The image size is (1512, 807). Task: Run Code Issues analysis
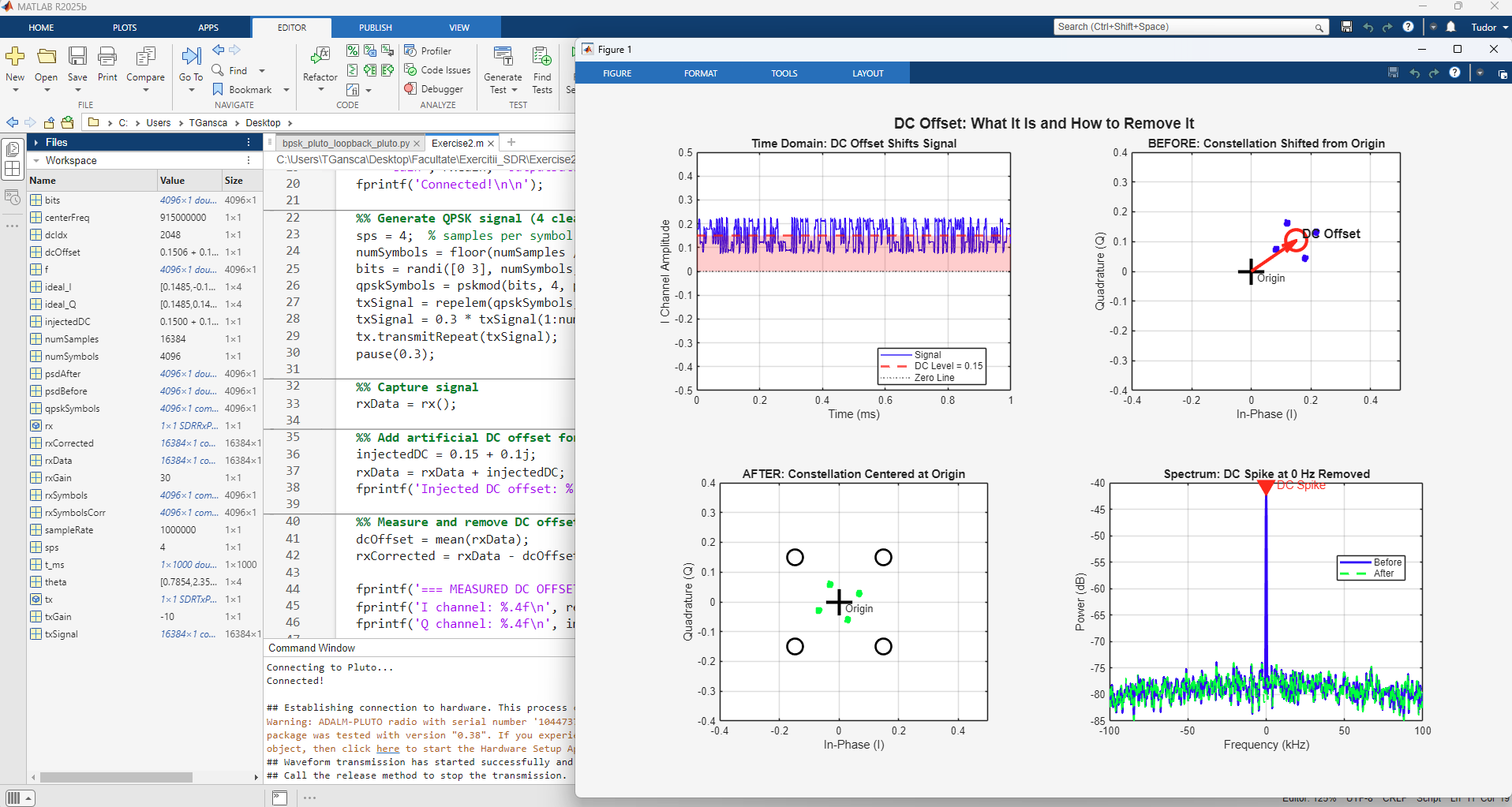[437, 69]
